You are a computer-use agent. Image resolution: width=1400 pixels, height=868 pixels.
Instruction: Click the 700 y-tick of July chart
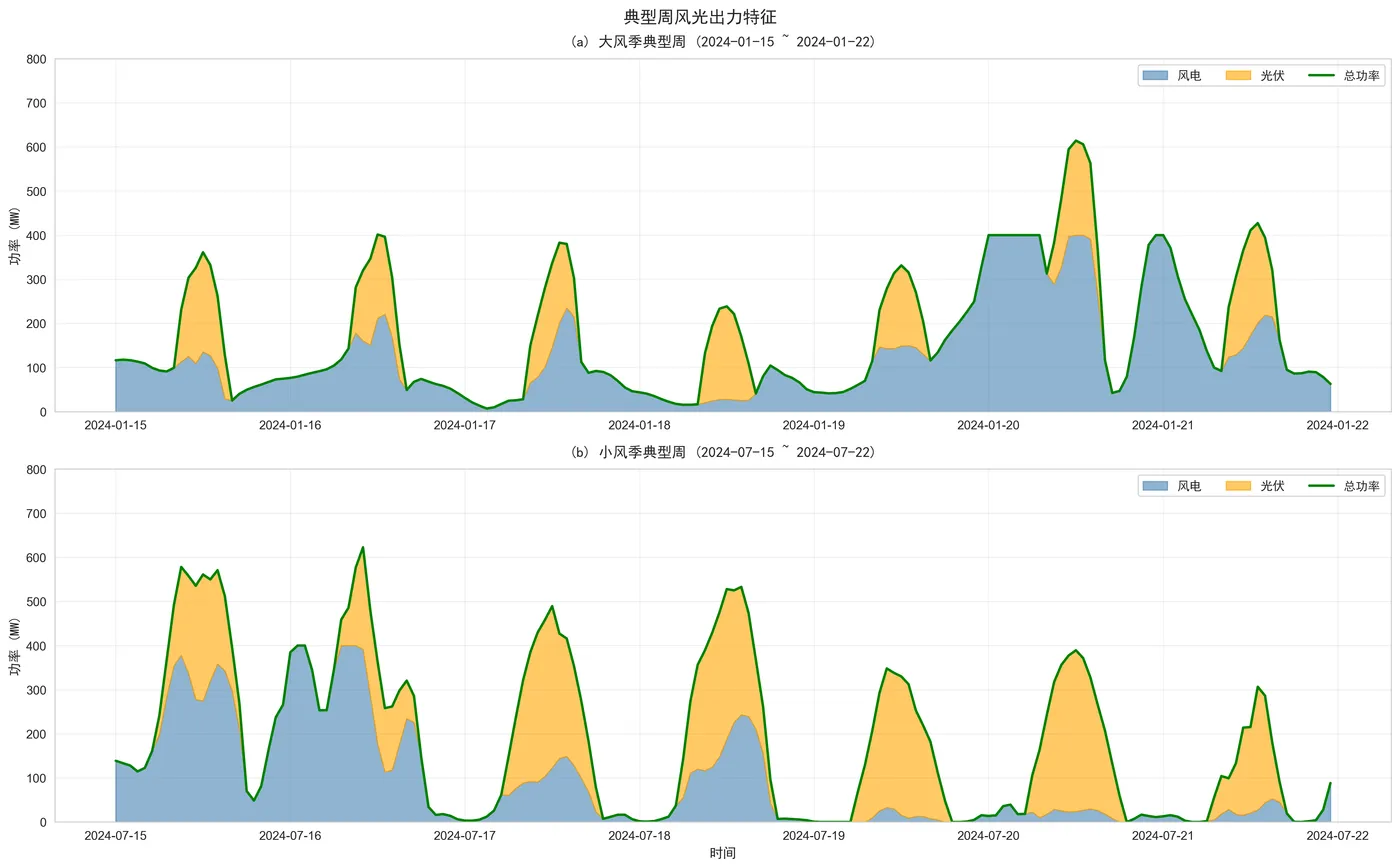35,514
